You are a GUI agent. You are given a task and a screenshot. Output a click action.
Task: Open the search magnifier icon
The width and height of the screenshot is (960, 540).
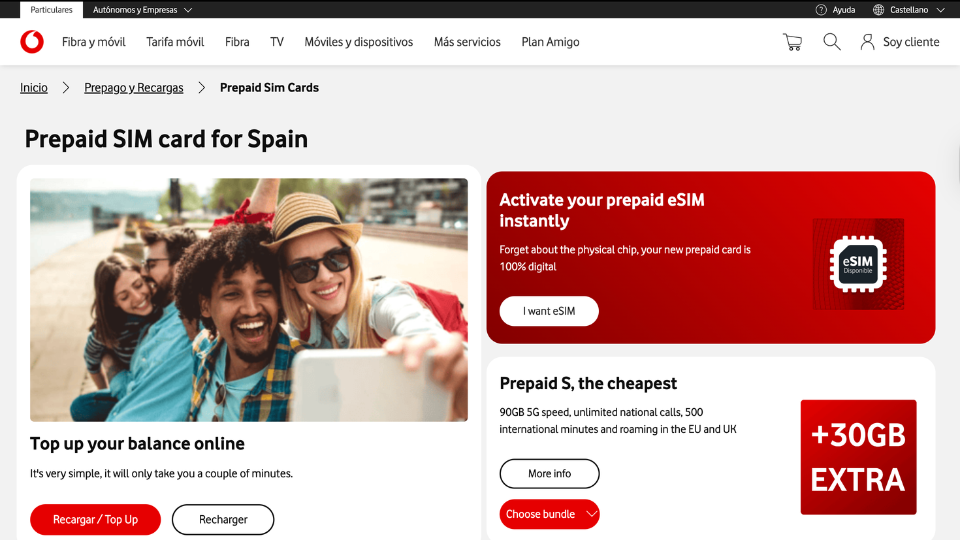pyautogui.click(x=831, y=42)
